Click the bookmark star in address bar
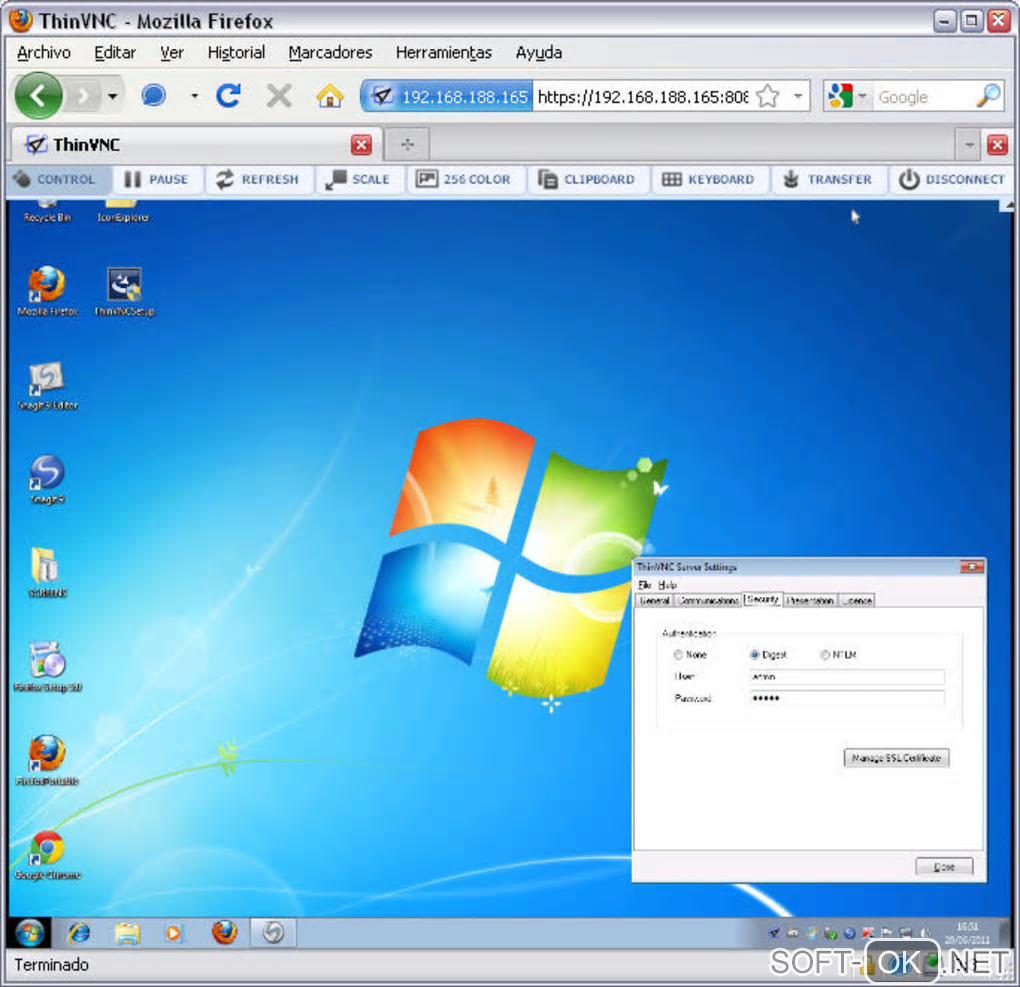This screenshot has height=987, width=1020. [768, 96]
